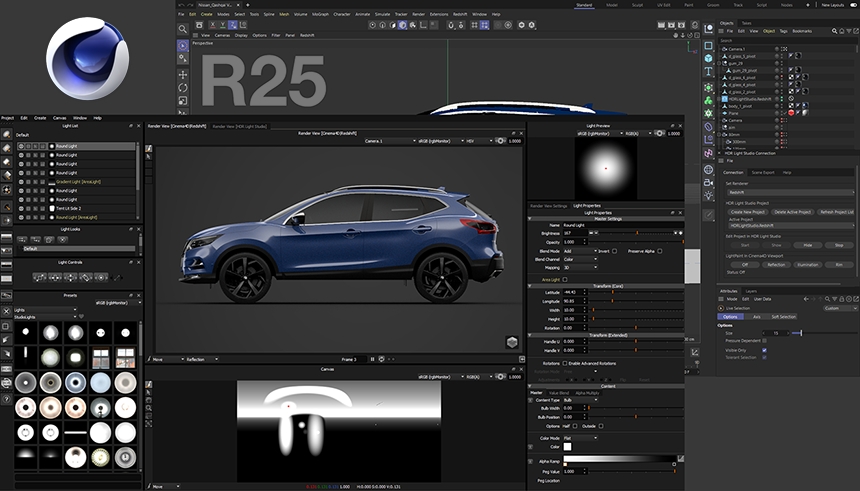The height and width of the screenshot is (491, 860).
Task: Click the search icon in Attributes panel
Action: (827, 299)
